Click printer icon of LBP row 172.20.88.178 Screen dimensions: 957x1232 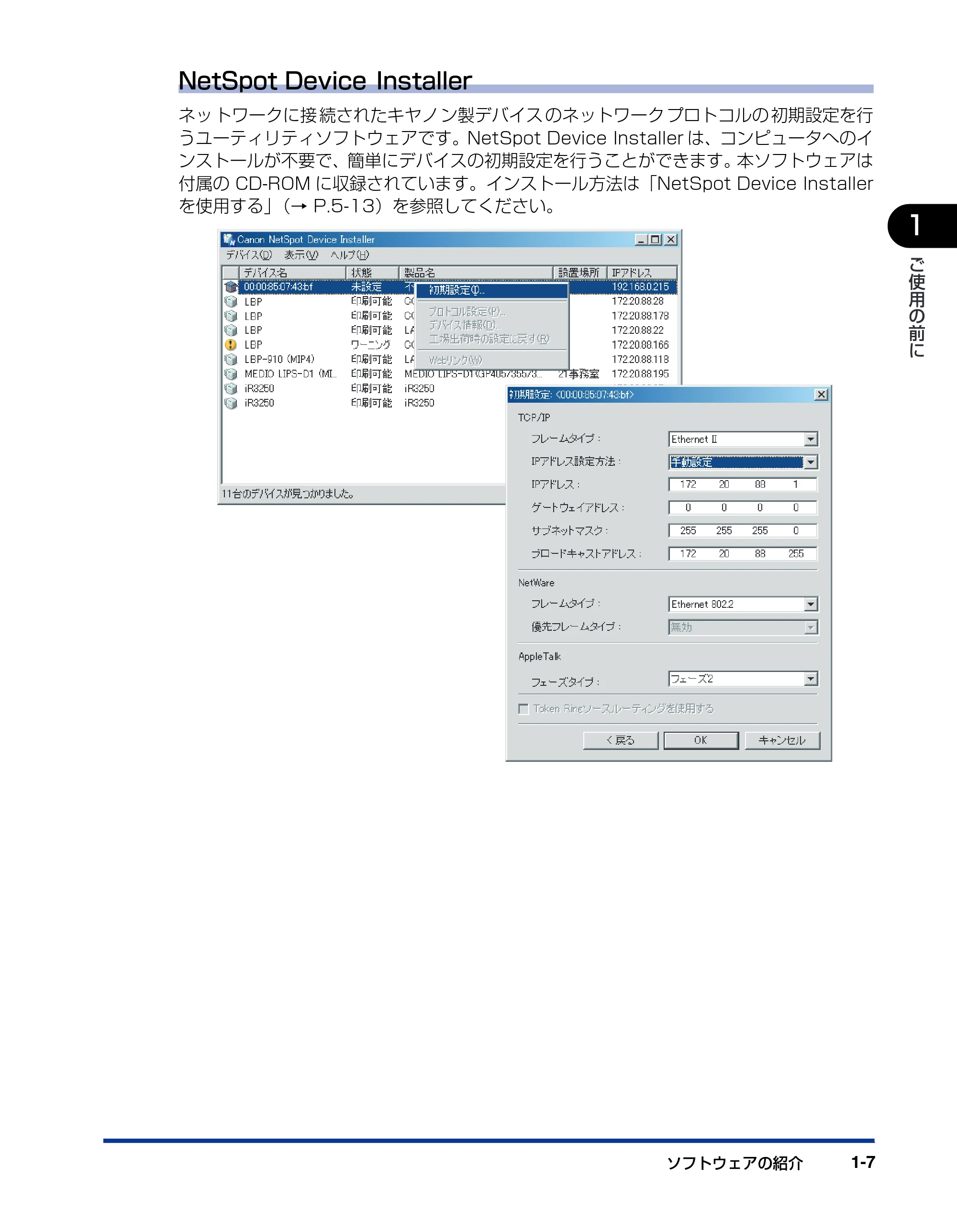pyautogui.click(x=231, y=316)
